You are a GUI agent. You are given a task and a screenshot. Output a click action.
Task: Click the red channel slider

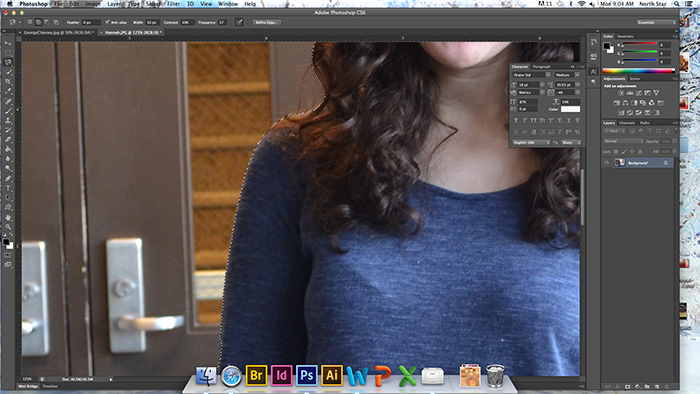(640, 44)
